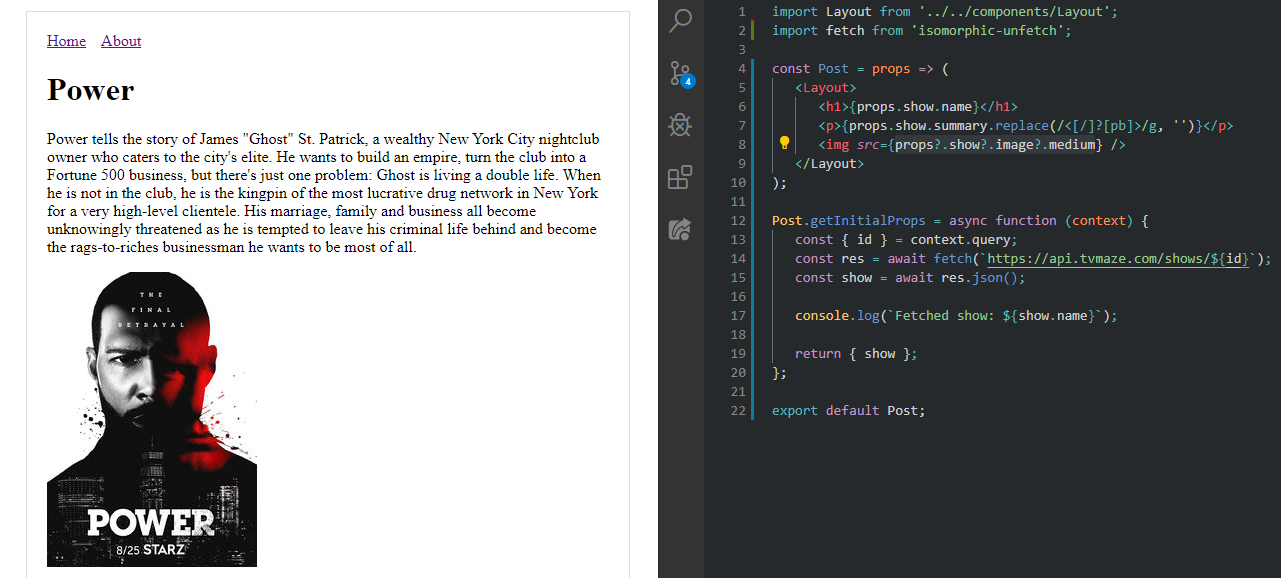Image resolution: width=1281 pixels, height=578 pixels.
Task: Open Source Control with 4 pending changes
Action: 681,73
